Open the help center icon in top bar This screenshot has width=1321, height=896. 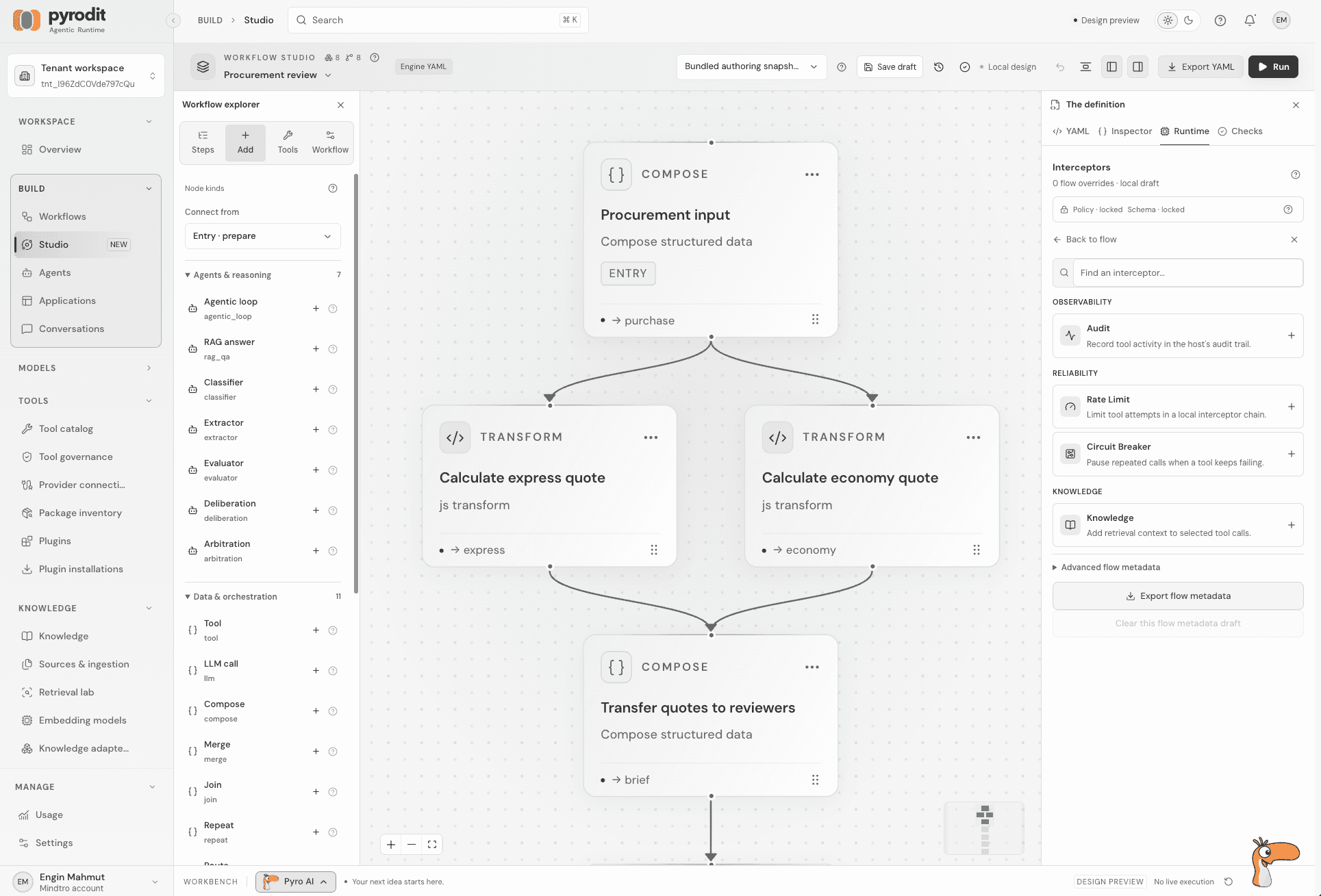1220,20
